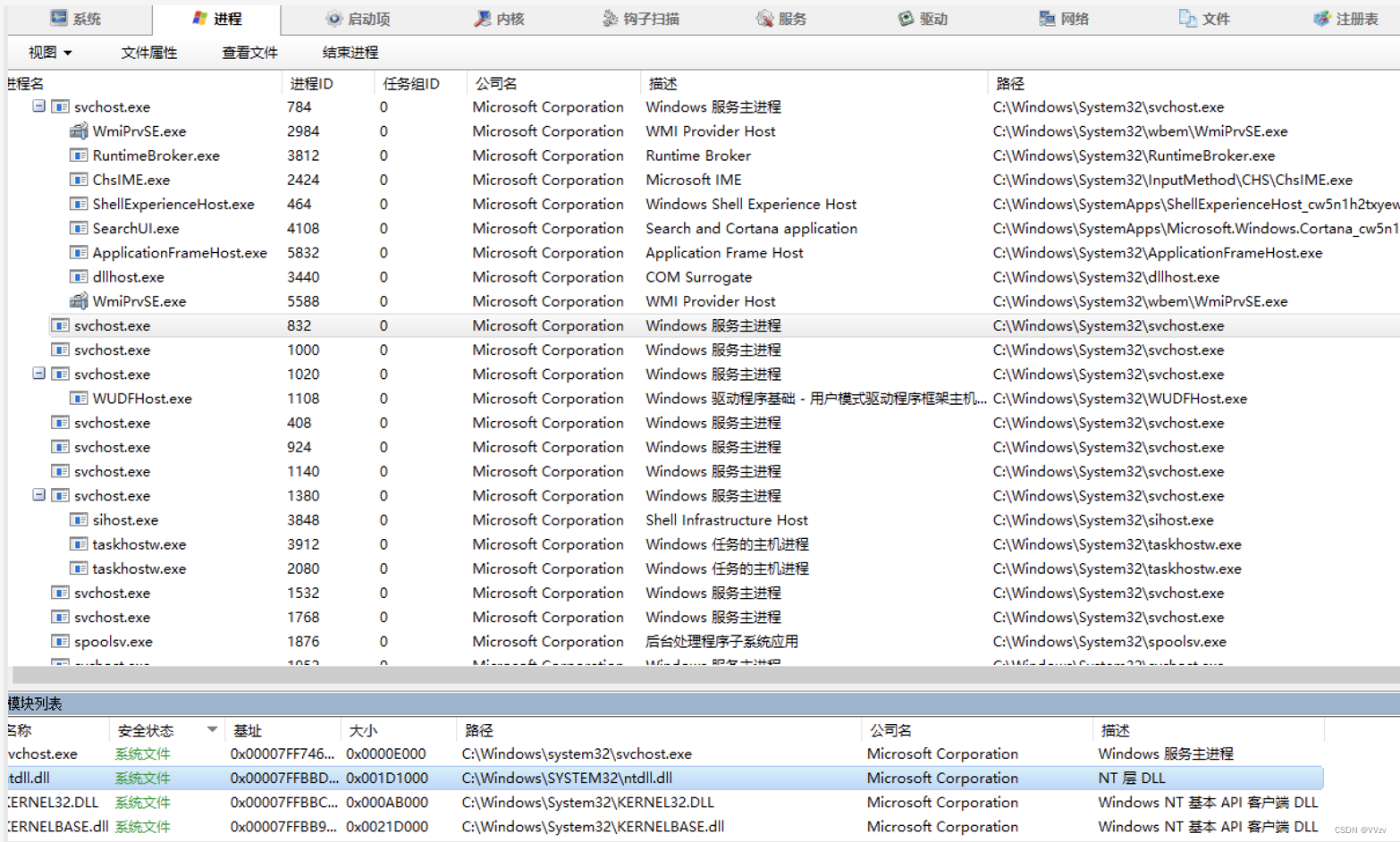Click the svchost.exe 1000 process icon
The width and height of the screenshot is (1400, 842).
click(x=60, y=349)
